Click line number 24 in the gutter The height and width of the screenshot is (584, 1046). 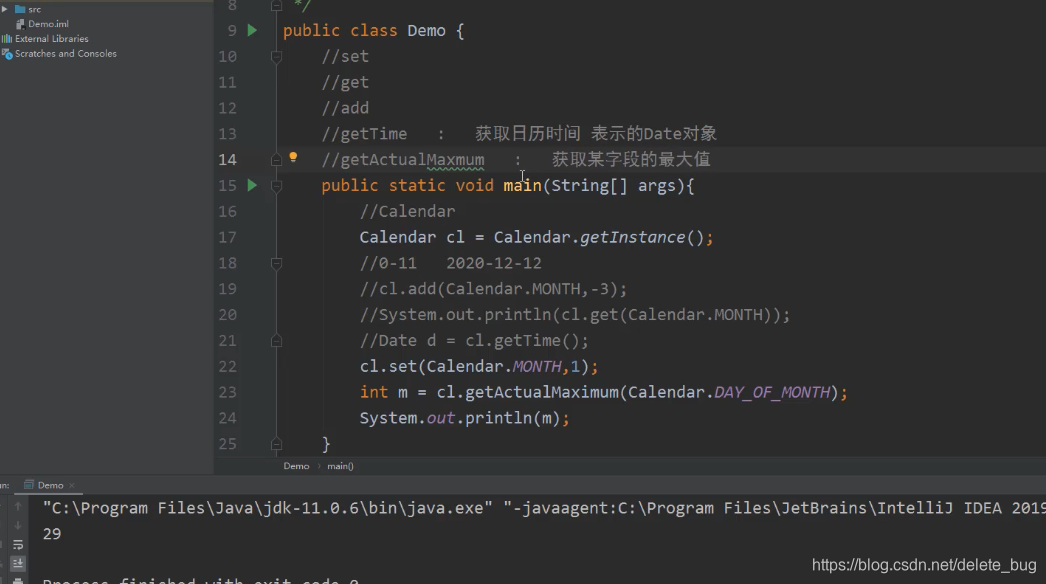[227, 418]
